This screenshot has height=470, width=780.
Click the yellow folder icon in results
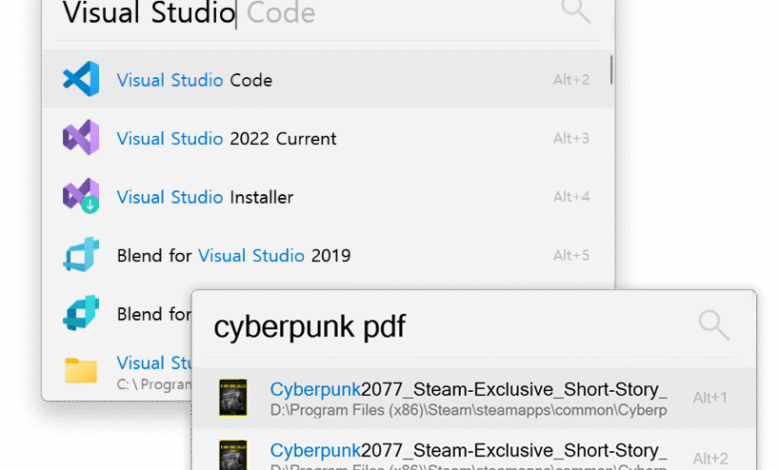(80, 370)
